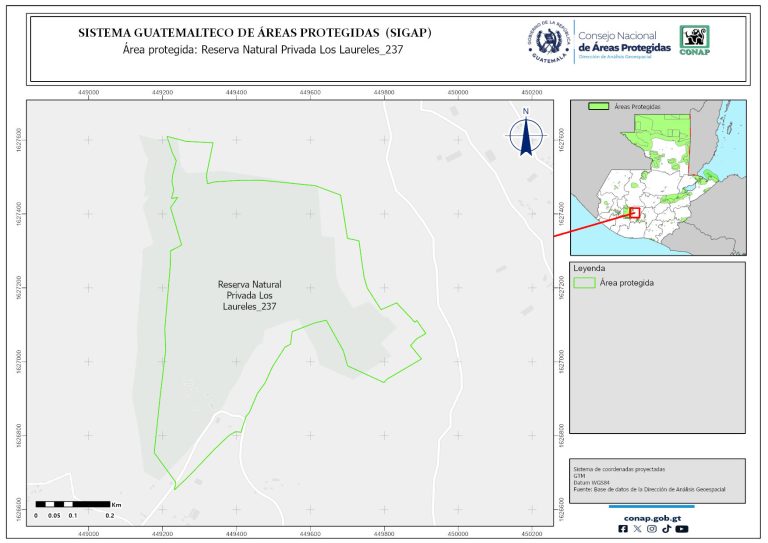The image size is (768, 543).
Task: Click the red locator square on inset map
Action: [x=634, y=212]
